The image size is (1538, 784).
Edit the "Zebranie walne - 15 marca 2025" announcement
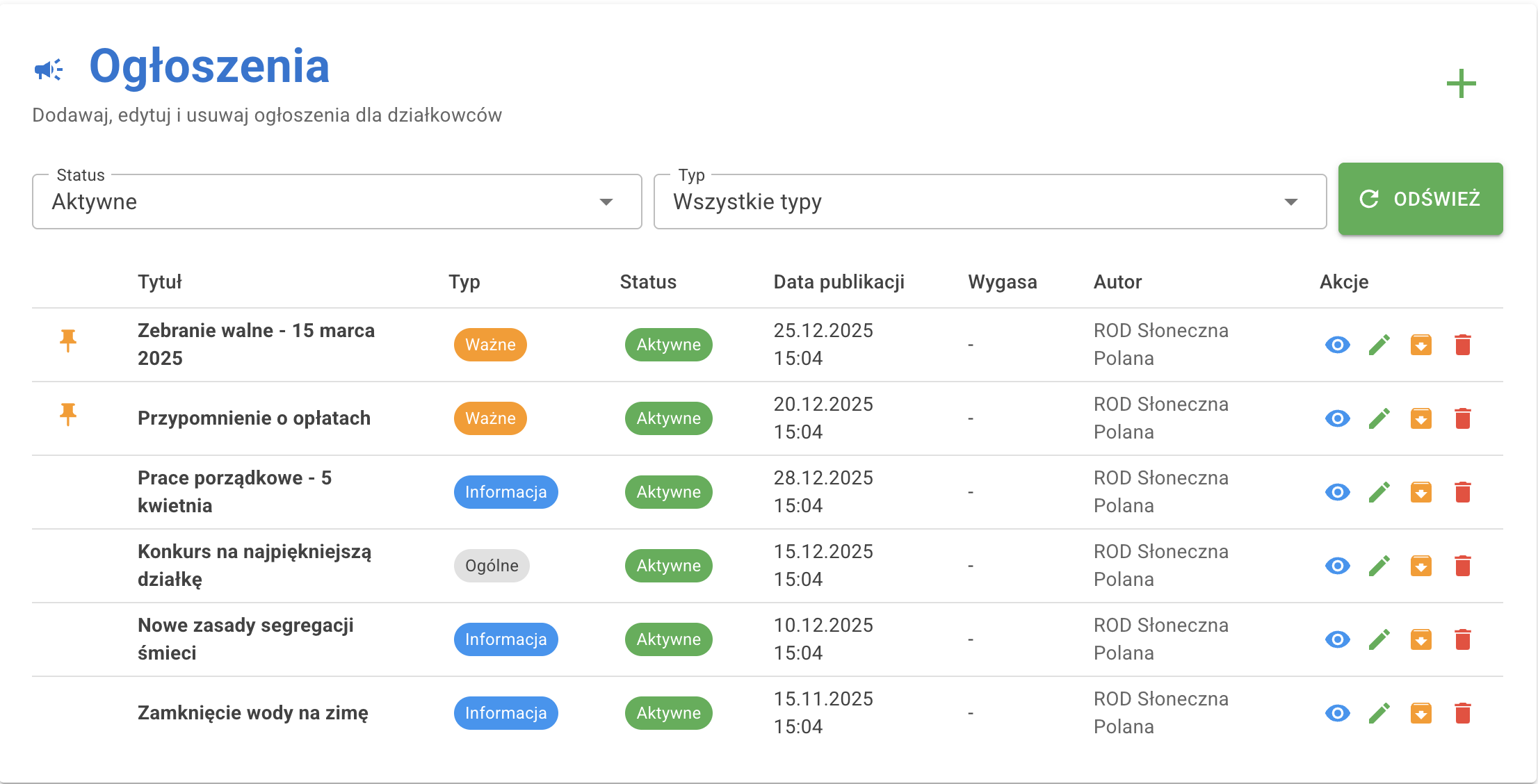point(1379,344)
